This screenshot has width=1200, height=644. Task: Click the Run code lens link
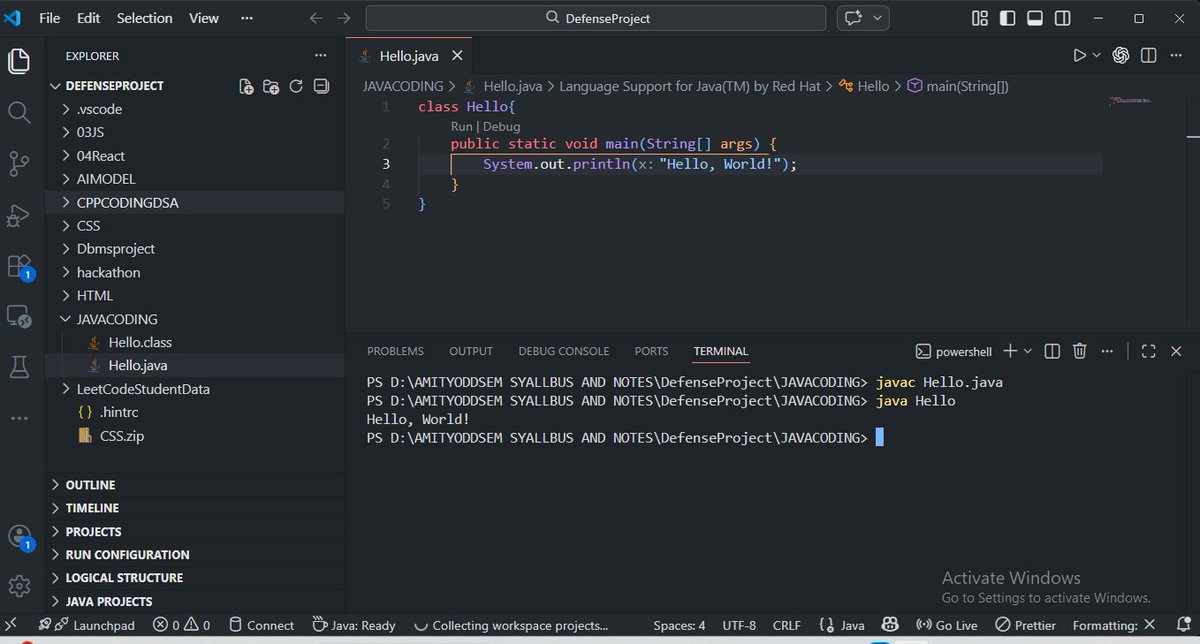pyautogui.click(x=461, y=127)
